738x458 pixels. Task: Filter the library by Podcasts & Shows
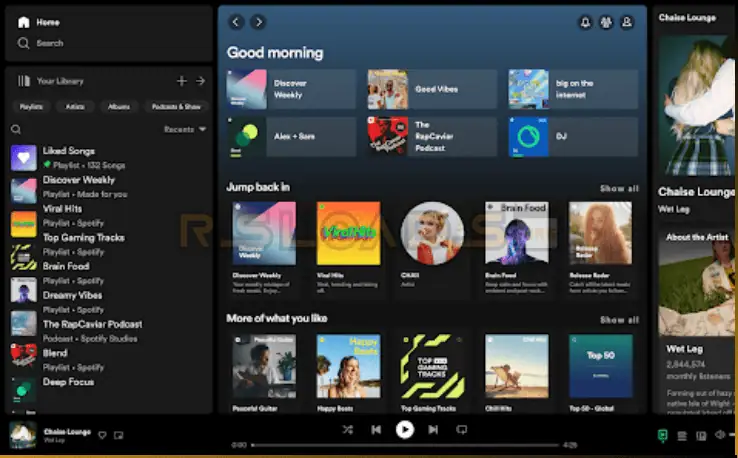[x=176, y=107]
